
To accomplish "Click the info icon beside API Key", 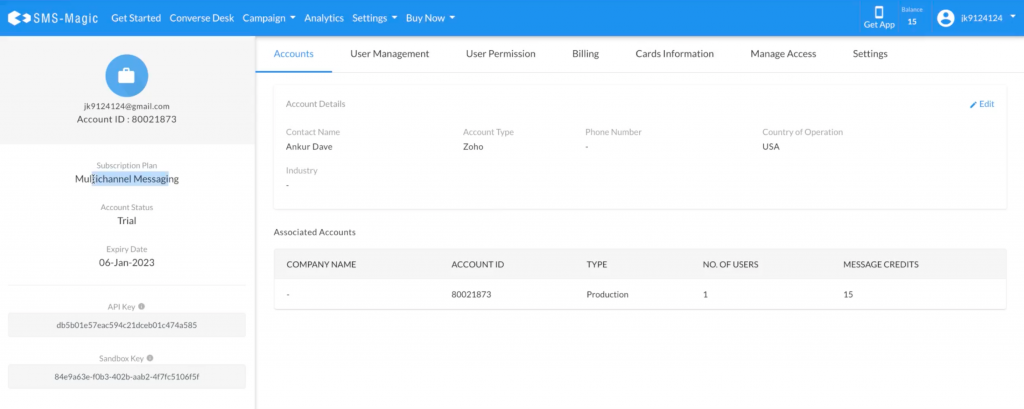I will pyautogui.click(x=142, y=306).
